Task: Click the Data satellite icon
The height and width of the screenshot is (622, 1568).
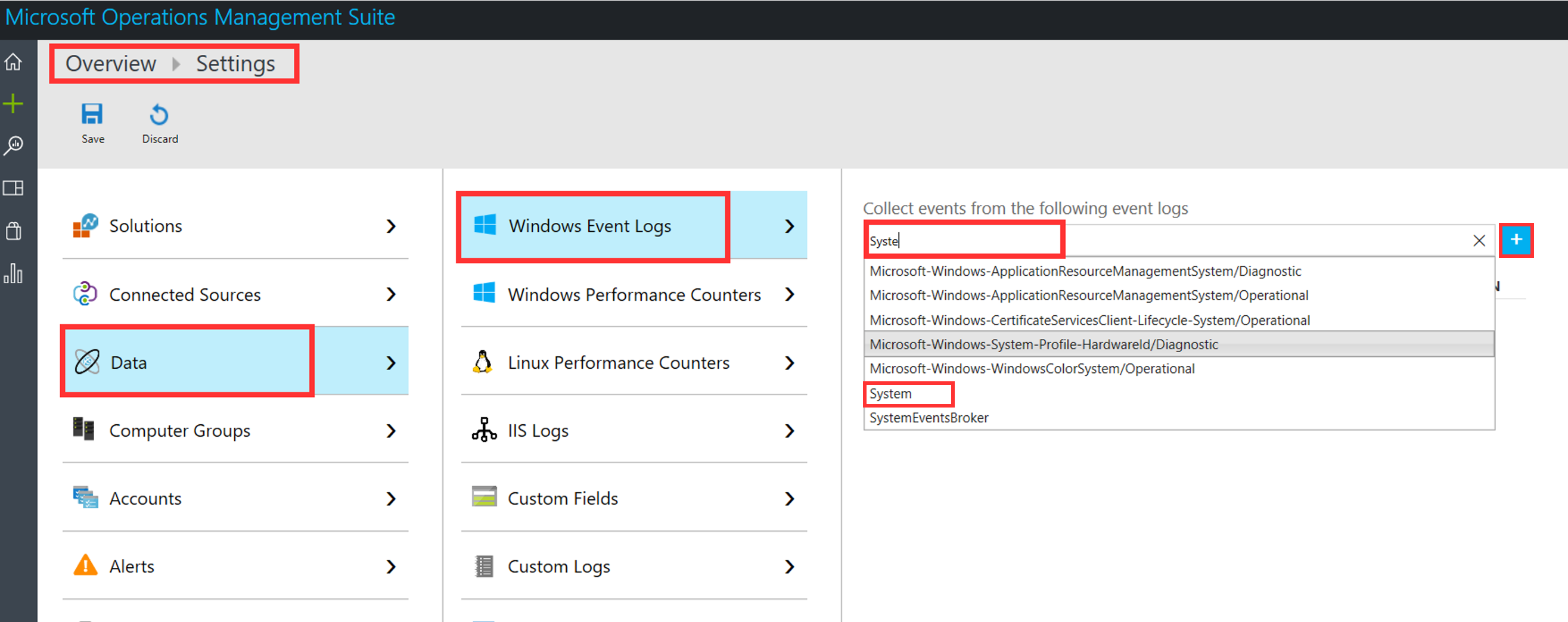Action: (87, 362)
